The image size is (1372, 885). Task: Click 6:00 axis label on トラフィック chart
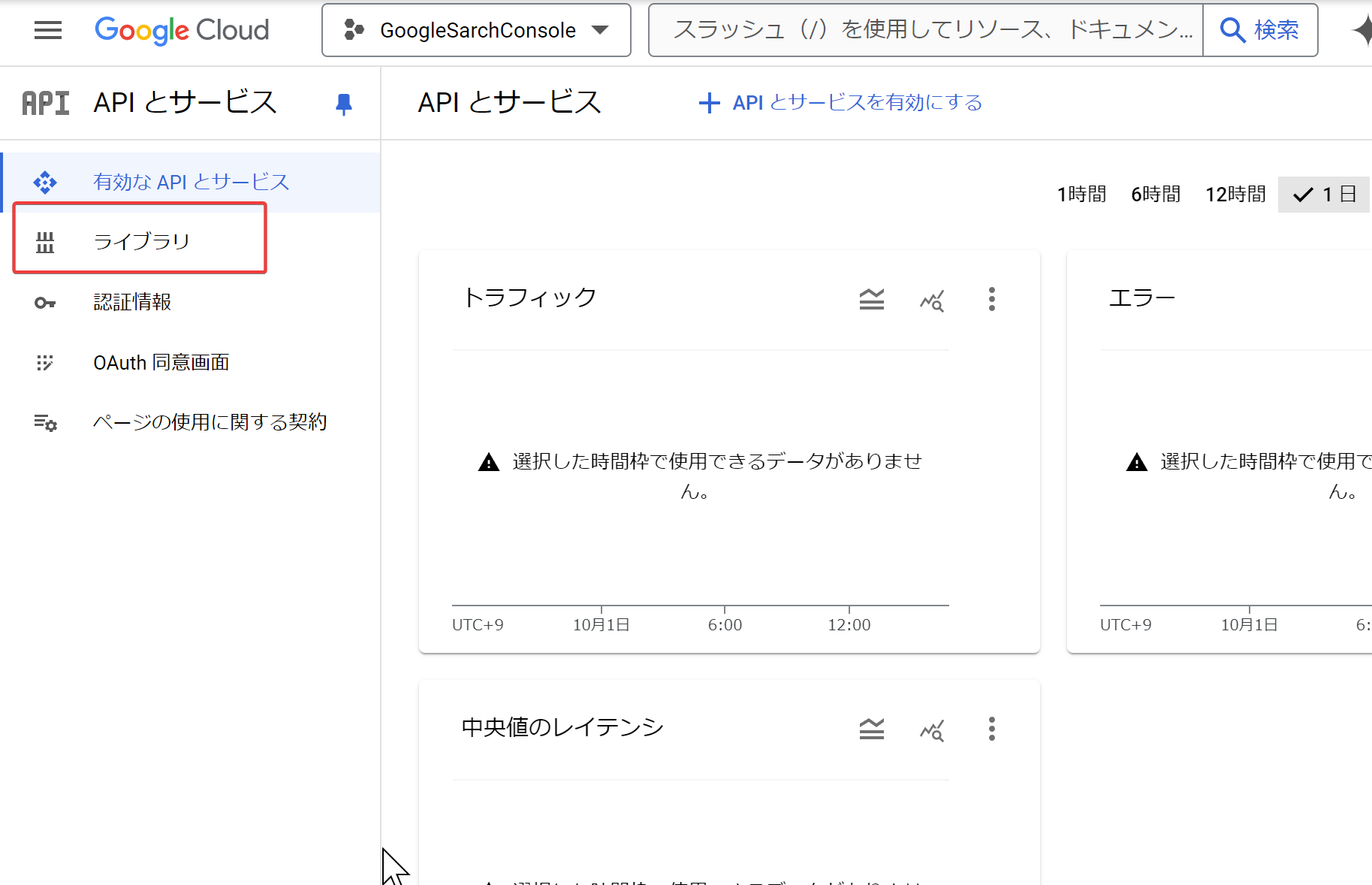(x=725, y=625)
